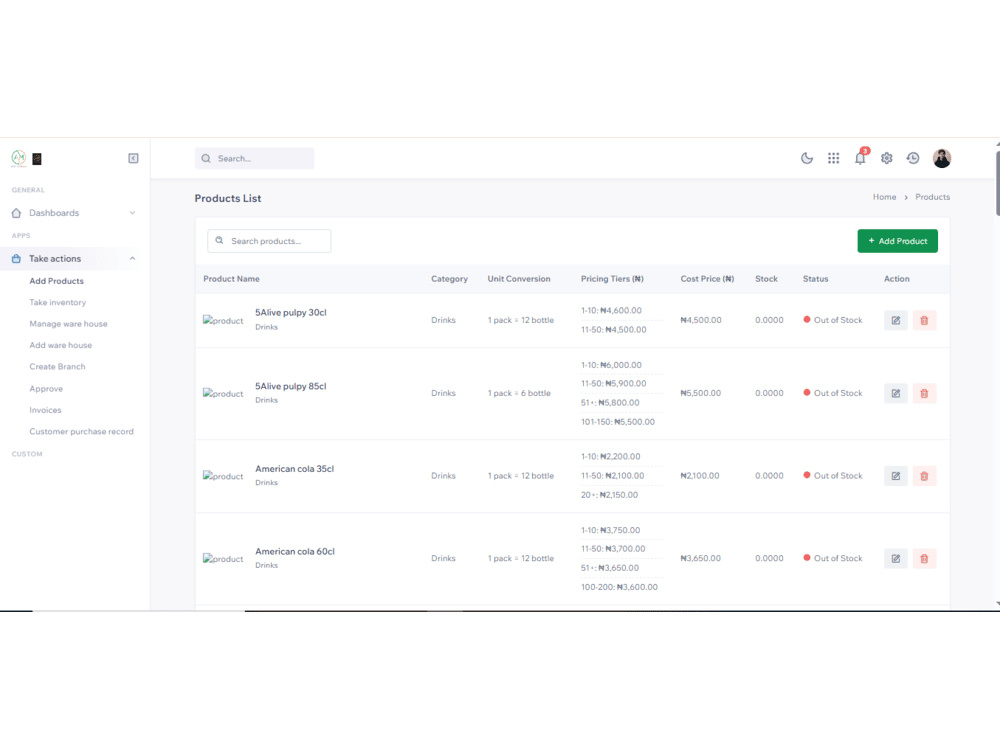
Task: Open the apps grid icon
Action: point(834,158)
